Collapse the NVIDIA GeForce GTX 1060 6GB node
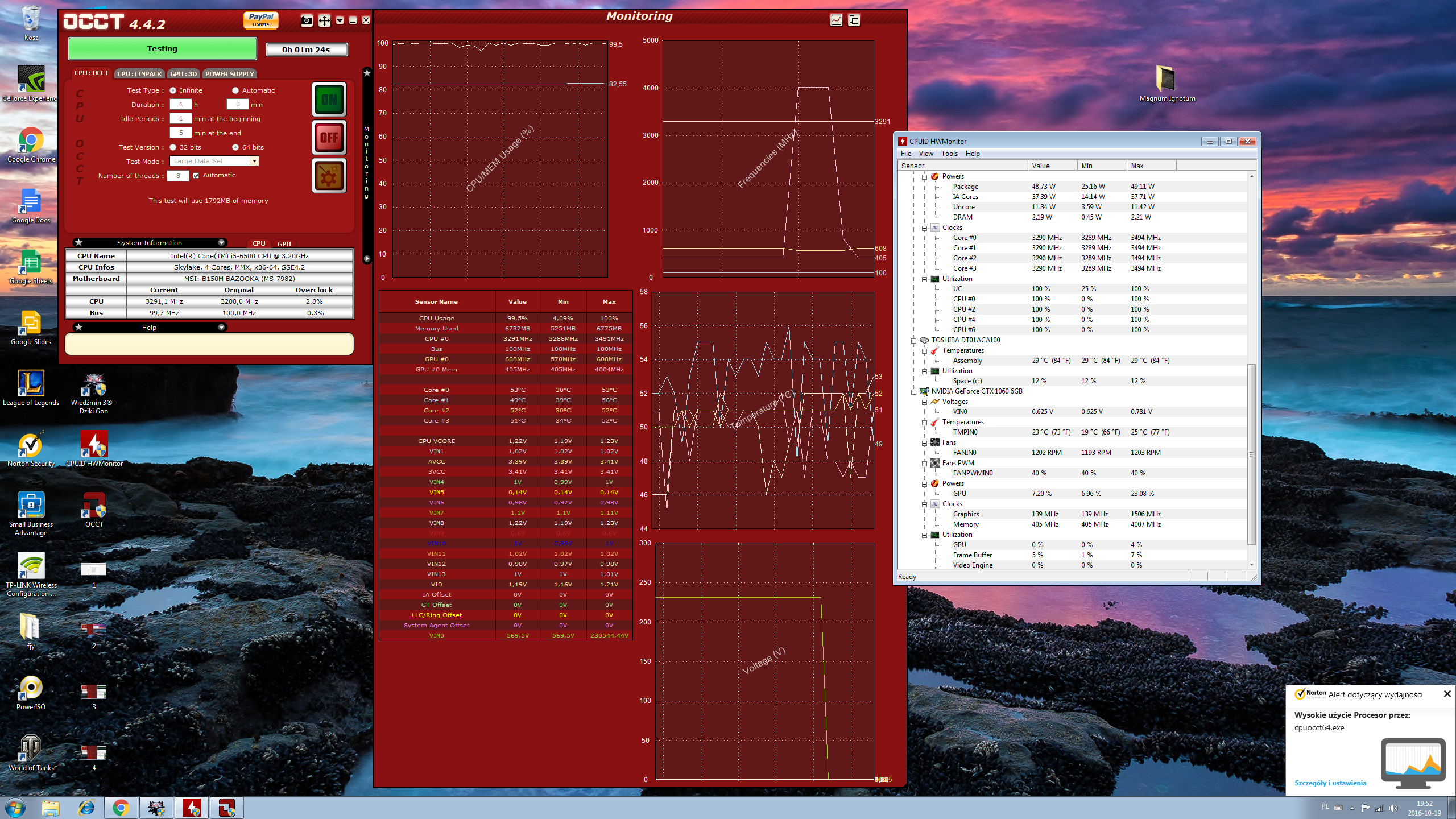The height and width of the screenshot is (819, 1456). pyautogui.click(x=913, y=392)
